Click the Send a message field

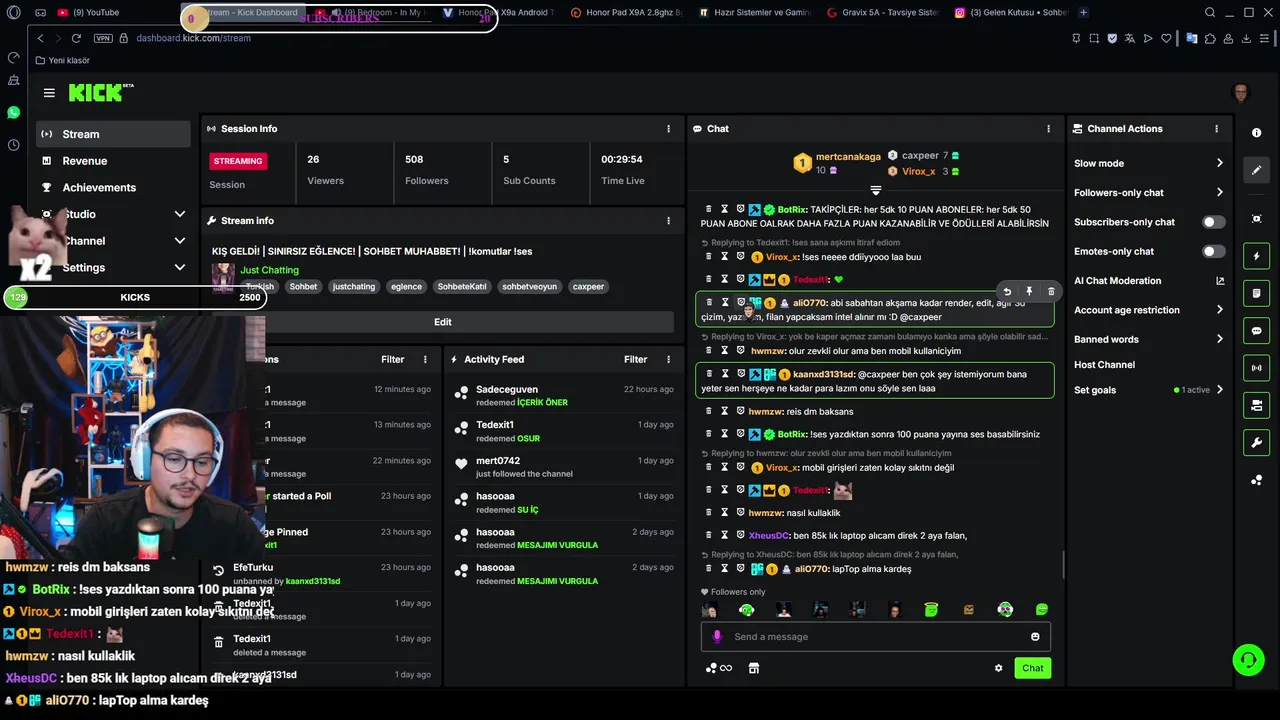coord(875,637)
